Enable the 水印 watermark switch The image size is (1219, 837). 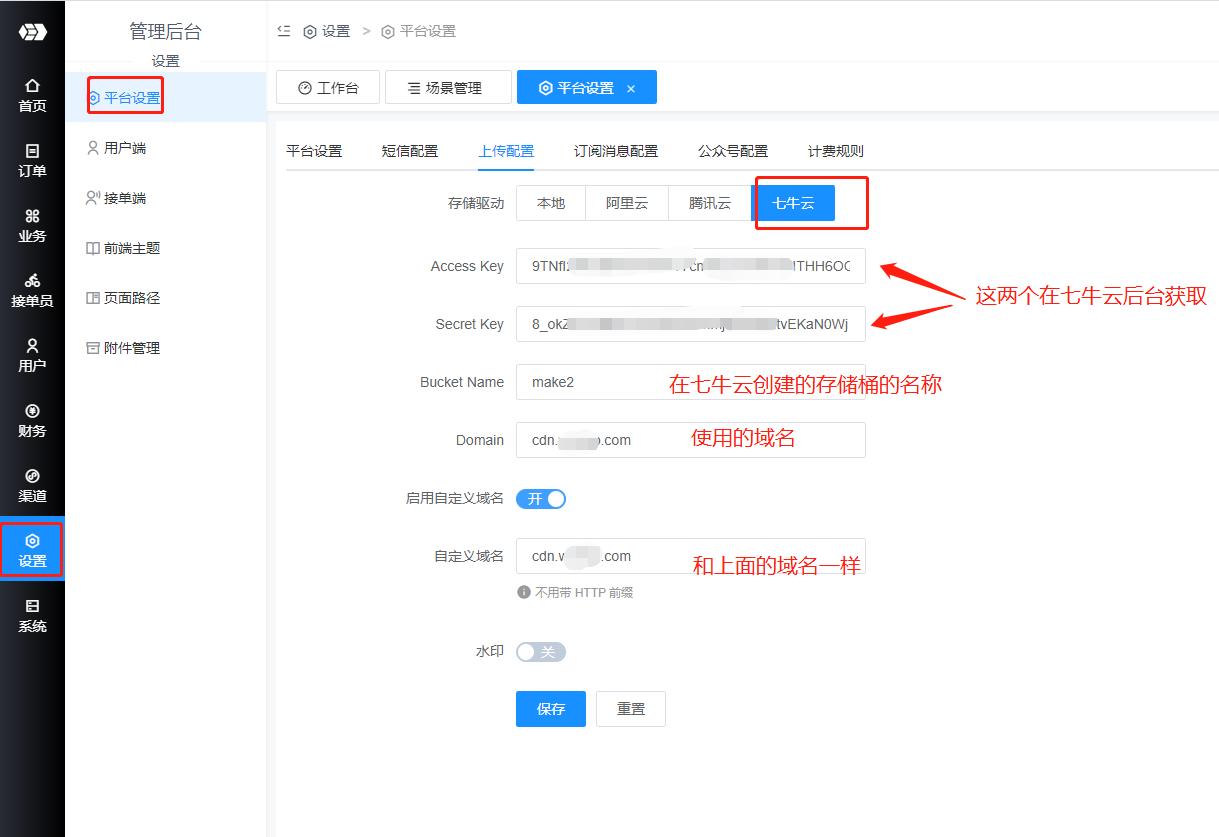(541, 652)
